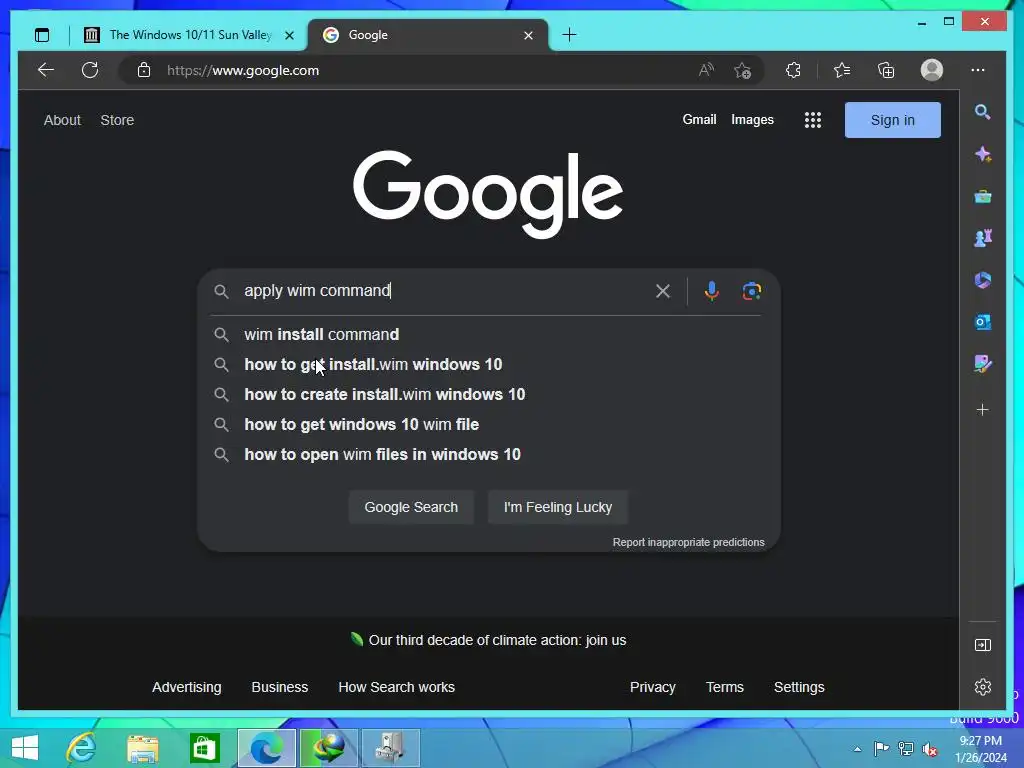This screenshot has width=1024, height=768.
Task: Open the taskbar clock 9:27 PM
Action: tap(980, 749)
